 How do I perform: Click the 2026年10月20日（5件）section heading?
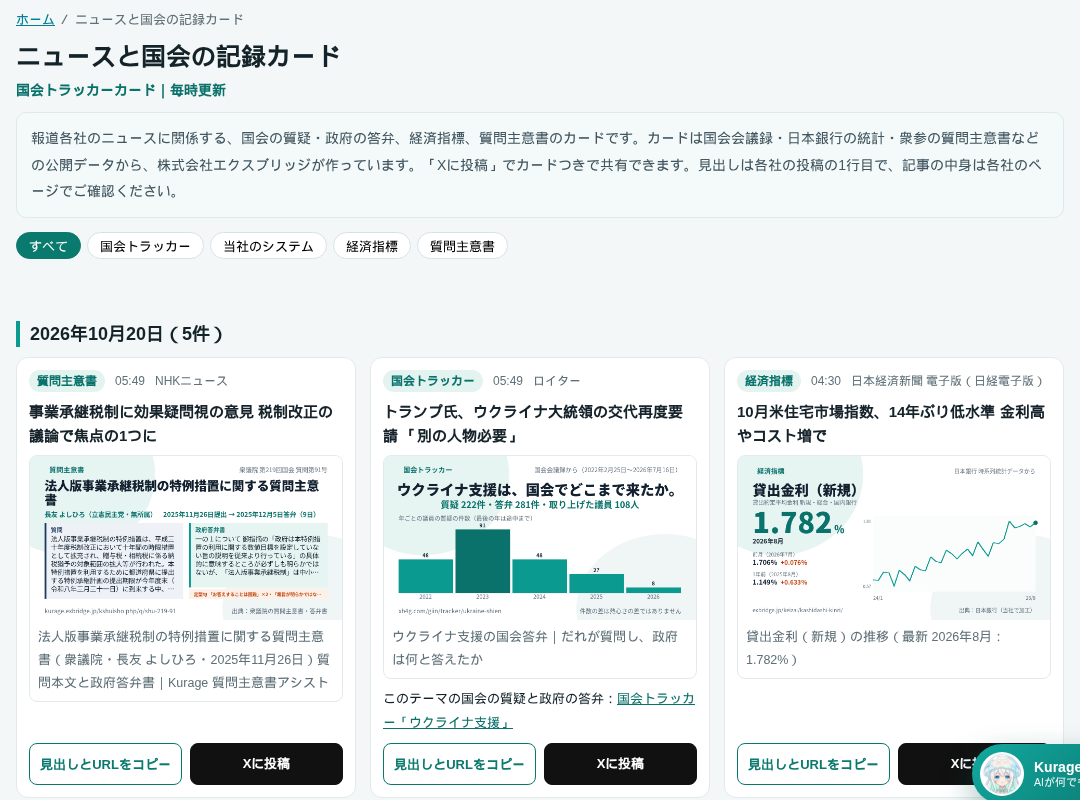point(126,334)
